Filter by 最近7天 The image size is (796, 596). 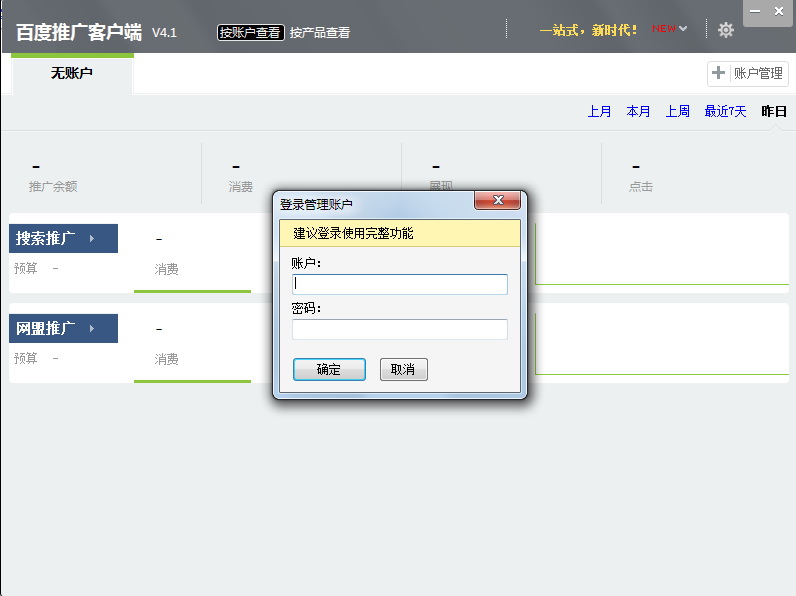point(725,111)
